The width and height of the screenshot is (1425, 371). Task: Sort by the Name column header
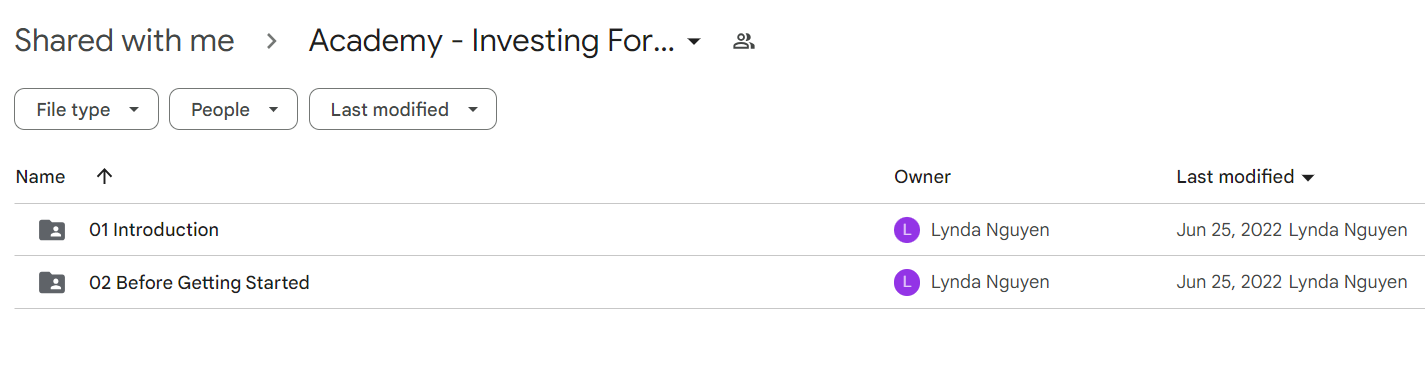tap(41, 177)
